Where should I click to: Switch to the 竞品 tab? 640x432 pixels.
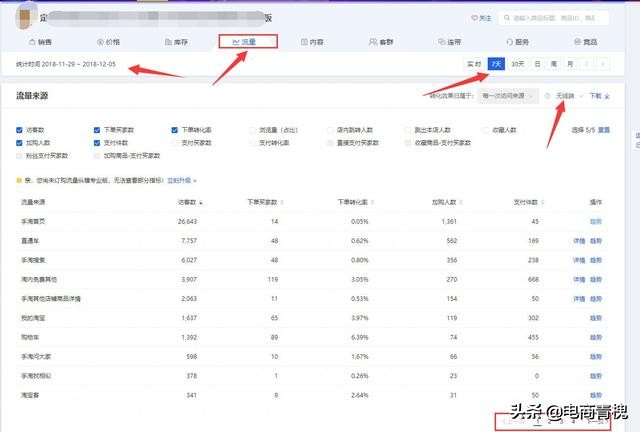[x=586, y=42]
